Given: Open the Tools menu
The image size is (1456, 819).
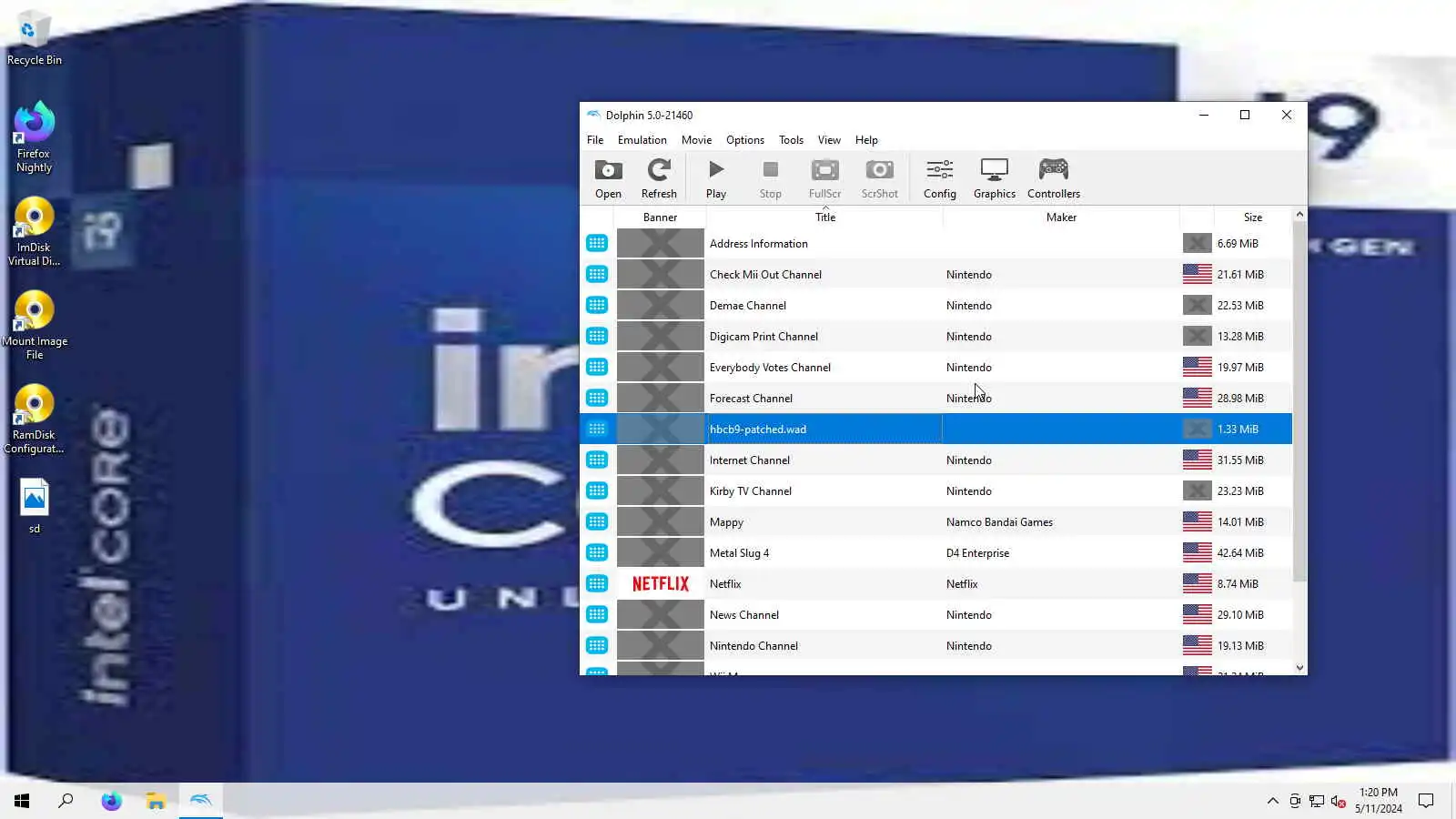Looking at the screenshot, I should [x=791, y=140].
